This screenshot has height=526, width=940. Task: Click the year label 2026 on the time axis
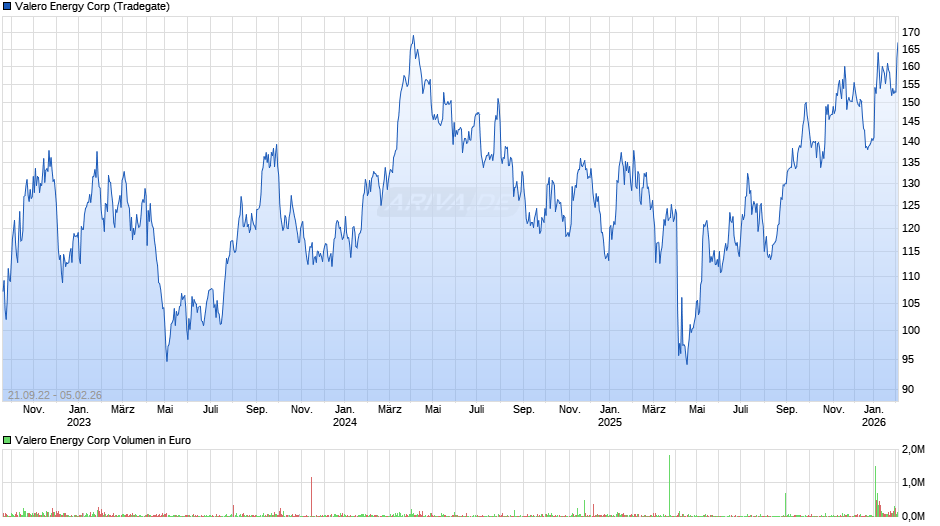[x=873, y=422]
